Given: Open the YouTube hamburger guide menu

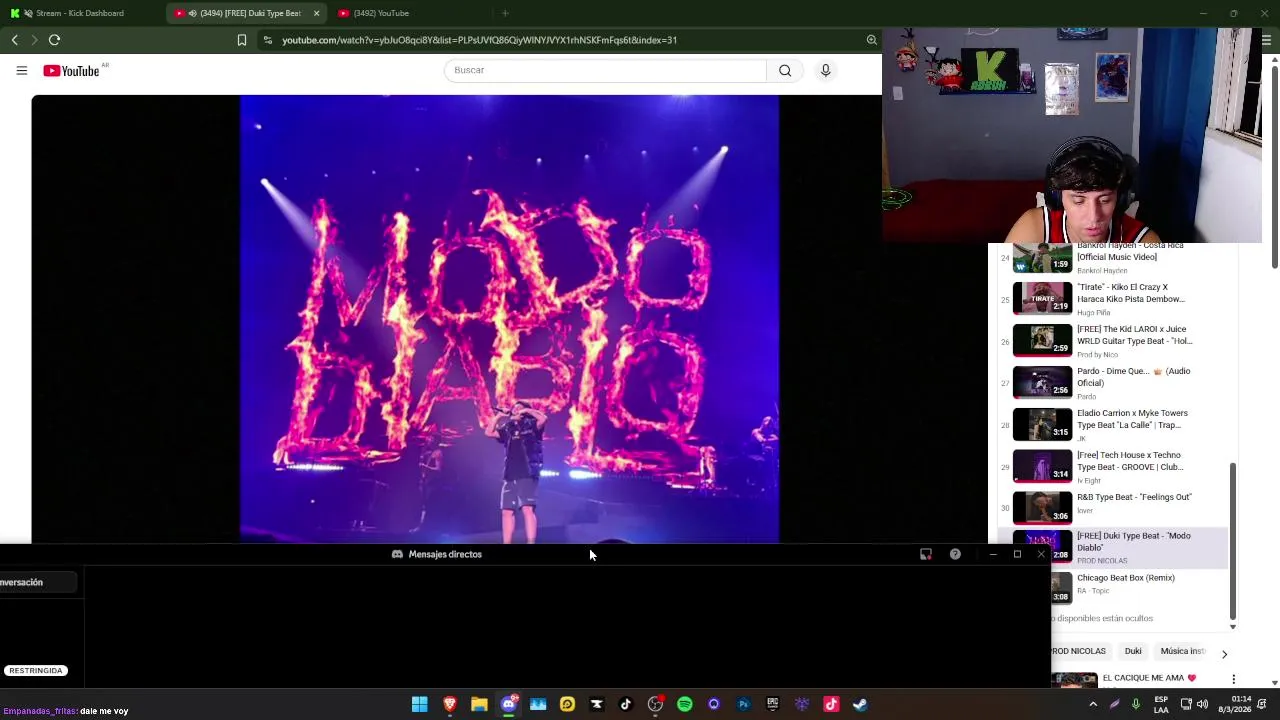Looking at the screenshot, I should (21, 70).
